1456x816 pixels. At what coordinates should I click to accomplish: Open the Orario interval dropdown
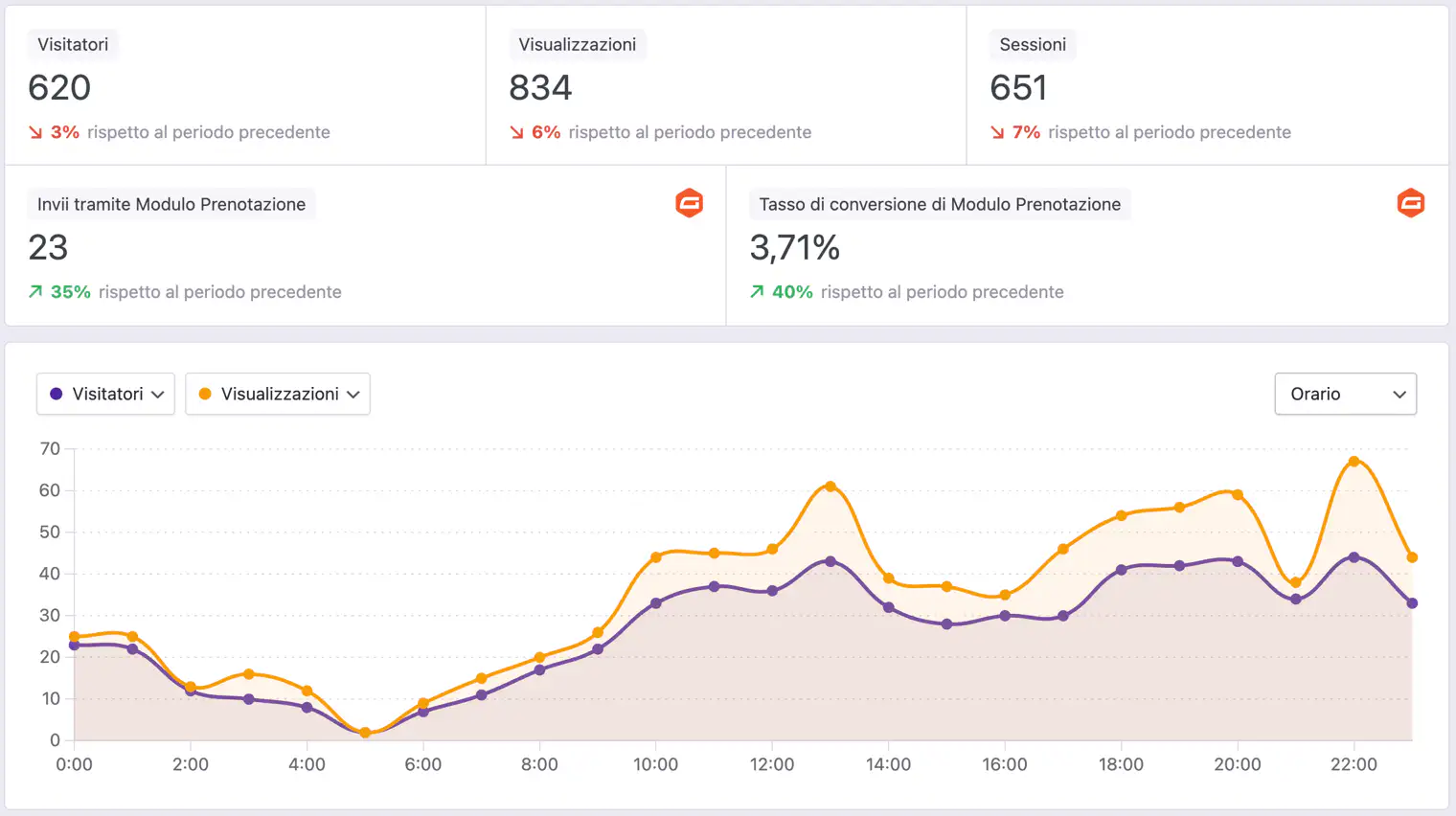pos(1346,394)
